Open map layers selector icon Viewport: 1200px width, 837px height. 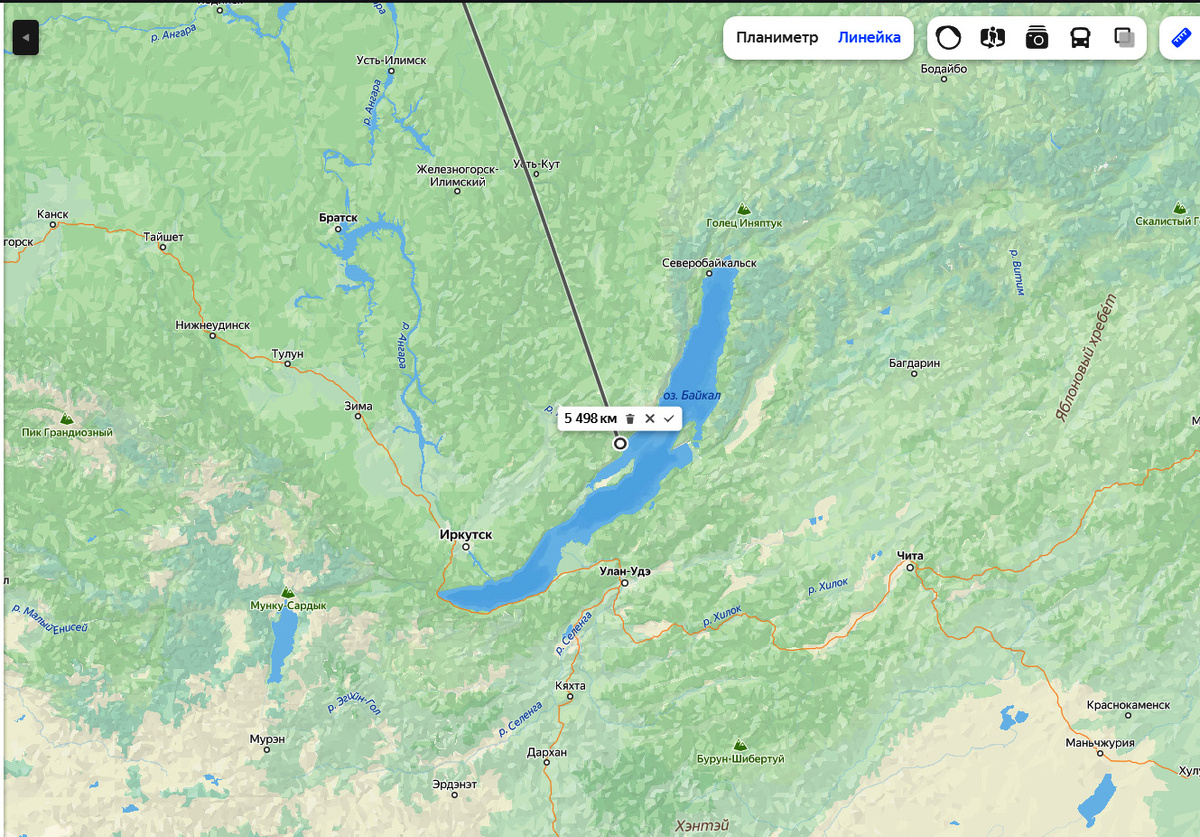[x=1124, y=38]
